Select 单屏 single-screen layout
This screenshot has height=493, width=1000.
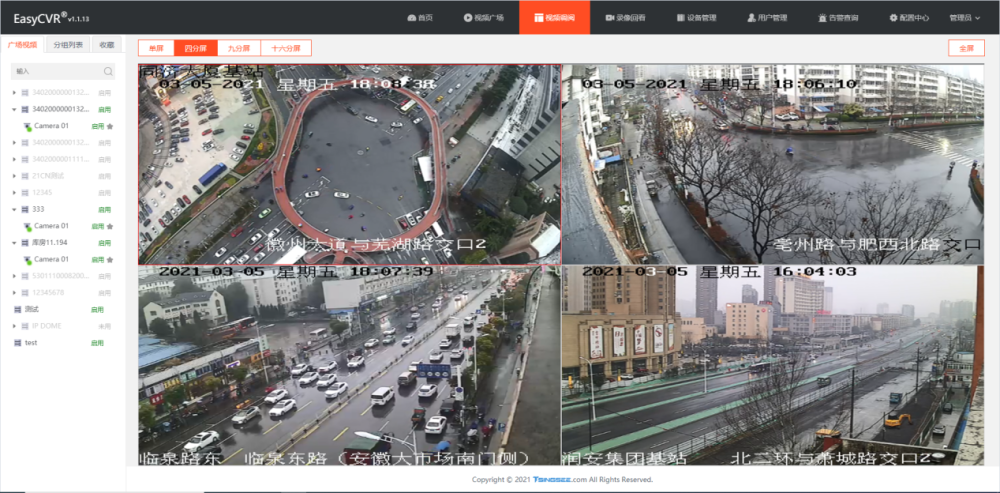(x=156, y=48)
